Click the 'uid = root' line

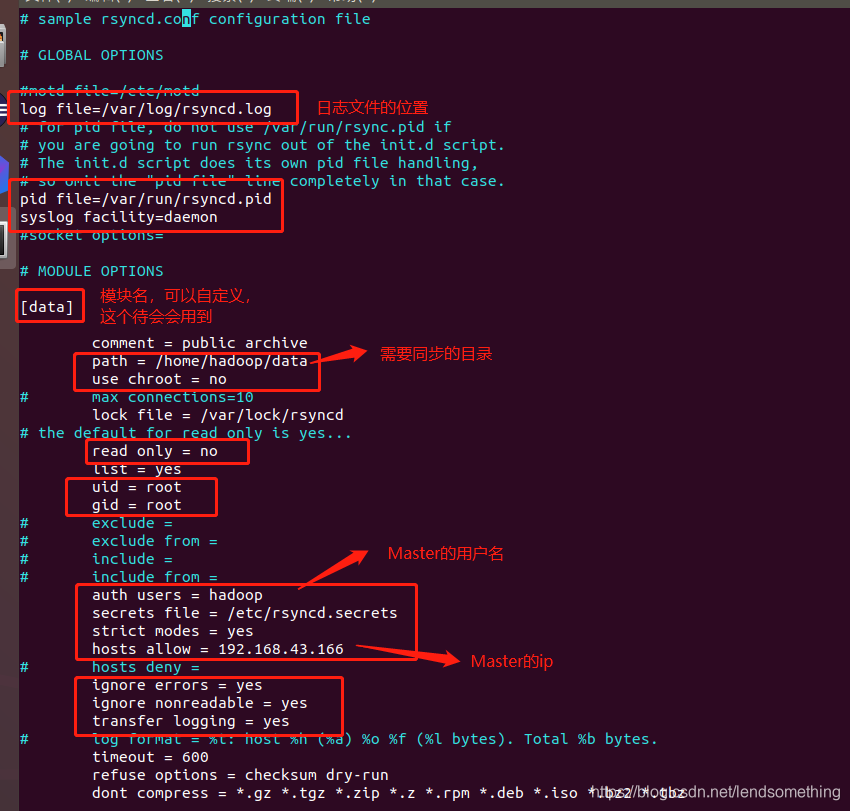[137, 487]
